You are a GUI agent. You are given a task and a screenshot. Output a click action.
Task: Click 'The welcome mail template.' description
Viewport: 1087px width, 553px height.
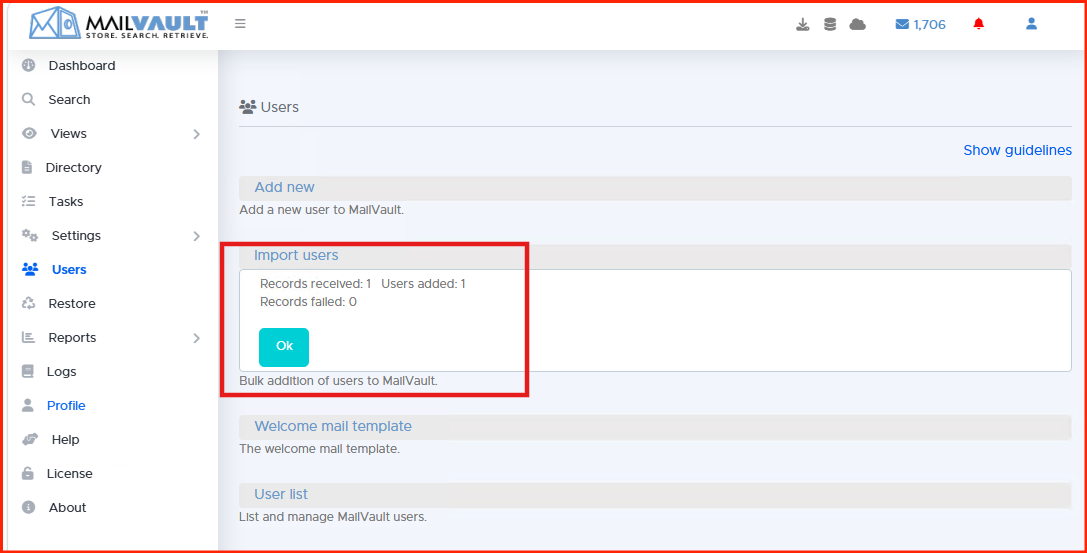320,448
